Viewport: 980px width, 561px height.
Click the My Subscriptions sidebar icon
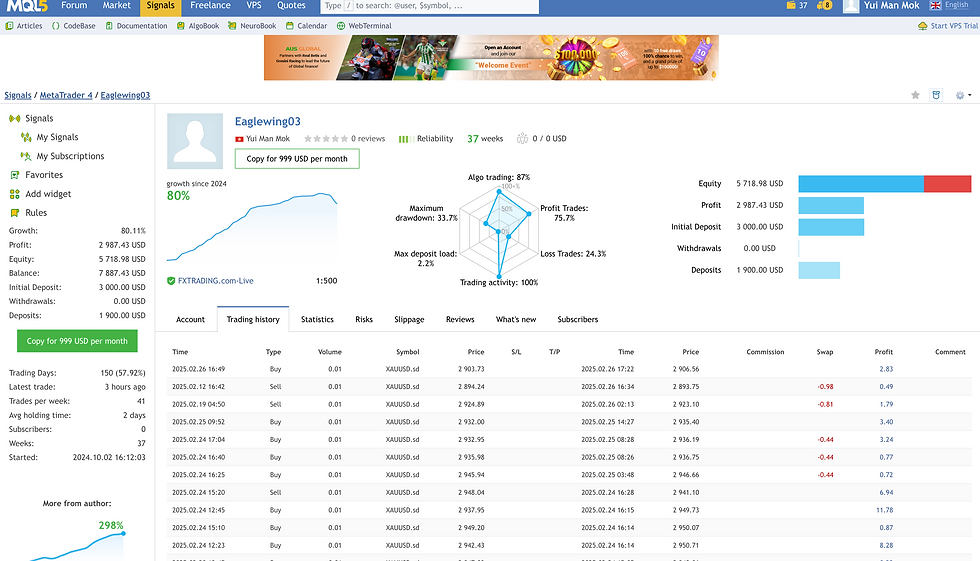(26, 156)
